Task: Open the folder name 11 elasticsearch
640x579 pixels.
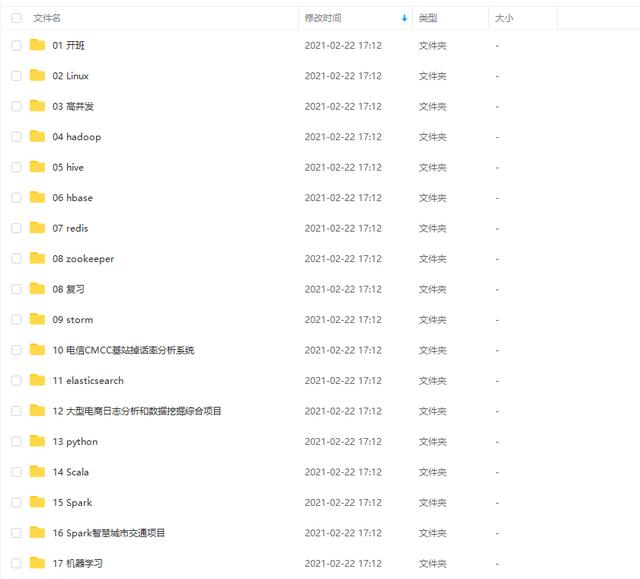Action: coord(88,380)
